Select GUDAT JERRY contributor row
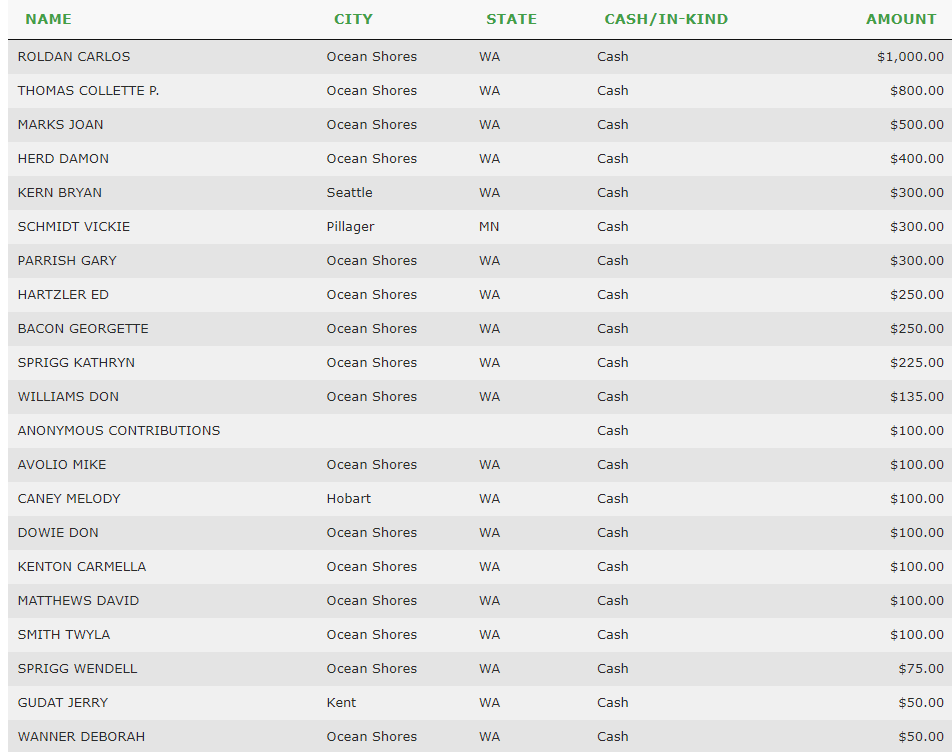The height and width of the screenshot is (752, 952). coord(63,703)
